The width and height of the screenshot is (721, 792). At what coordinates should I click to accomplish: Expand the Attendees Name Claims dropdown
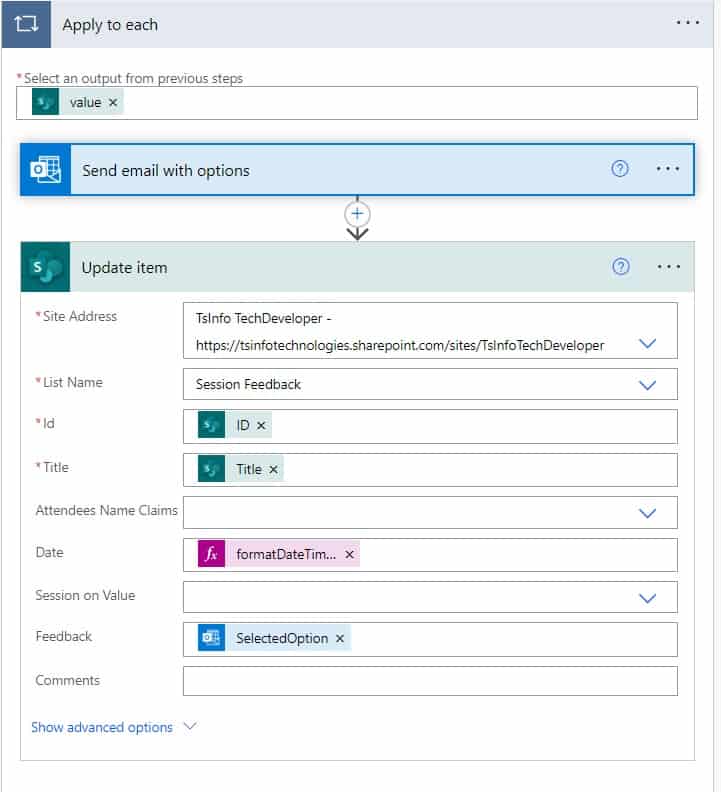point(648,514)
